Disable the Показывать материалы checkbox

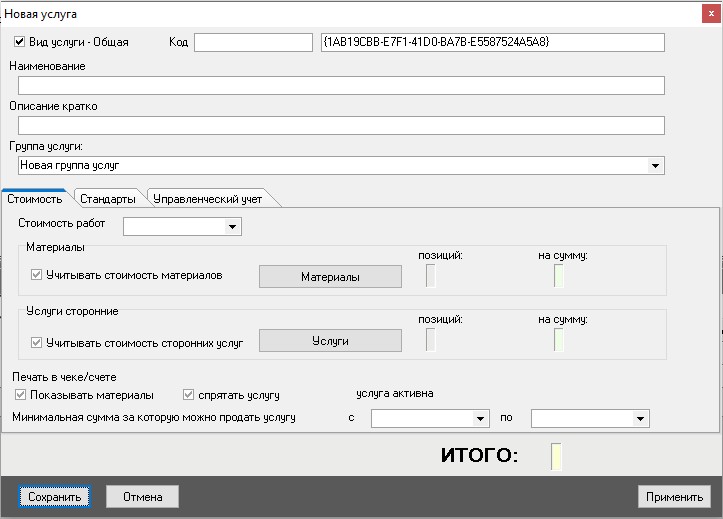point(19,395)
